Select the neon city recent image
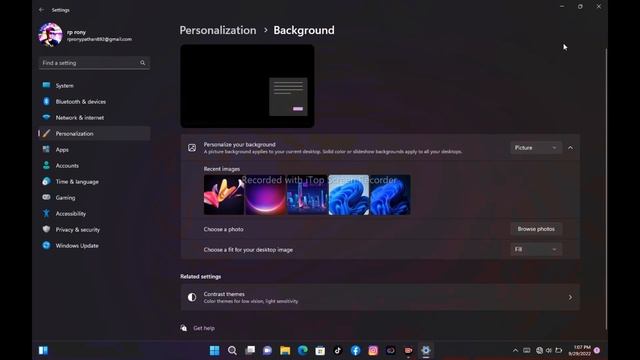The image size is (640, 360). coord(307,195)
